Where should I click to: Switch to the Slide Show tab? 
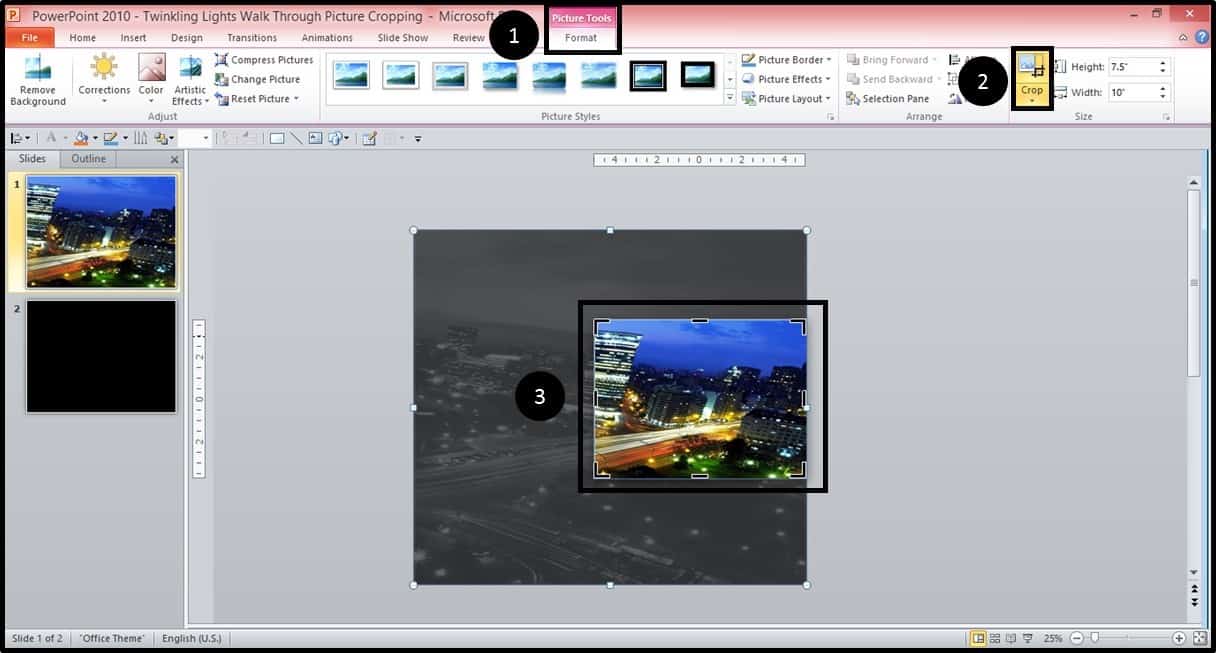pyautogui.click(x=403, y=38)
